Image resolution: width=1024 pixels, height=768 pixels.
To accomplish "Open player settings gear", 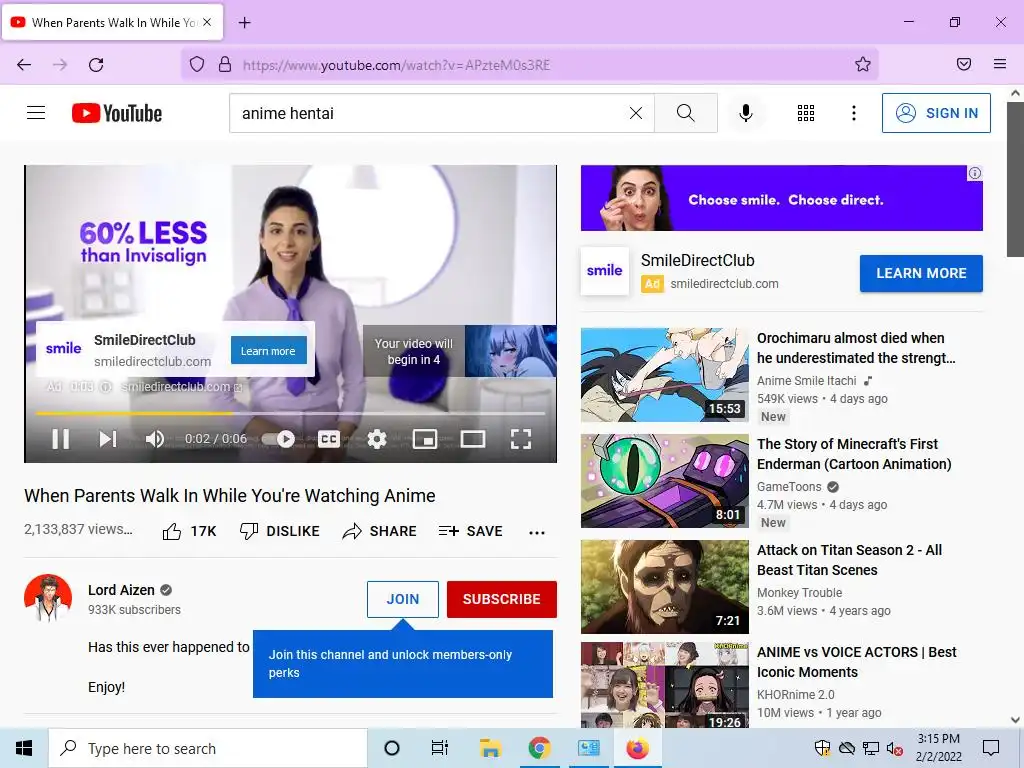I will pos(377,439).
